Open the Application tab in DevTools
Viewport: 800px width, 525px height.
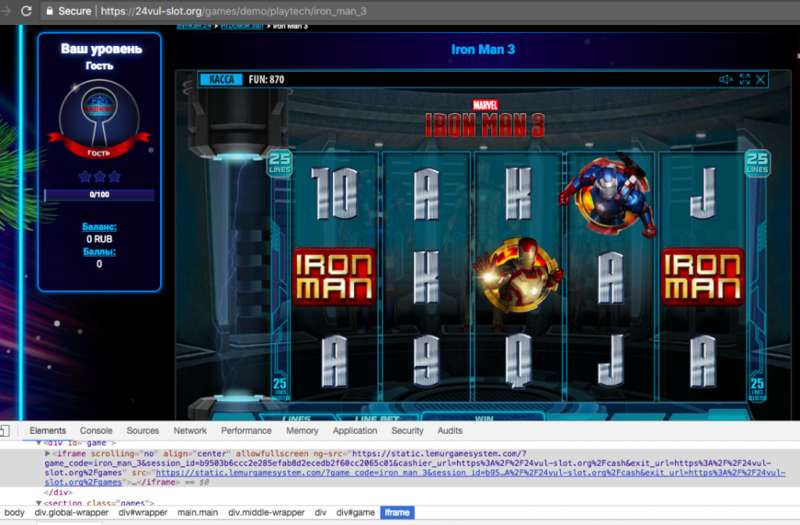[x=355, y=431]
